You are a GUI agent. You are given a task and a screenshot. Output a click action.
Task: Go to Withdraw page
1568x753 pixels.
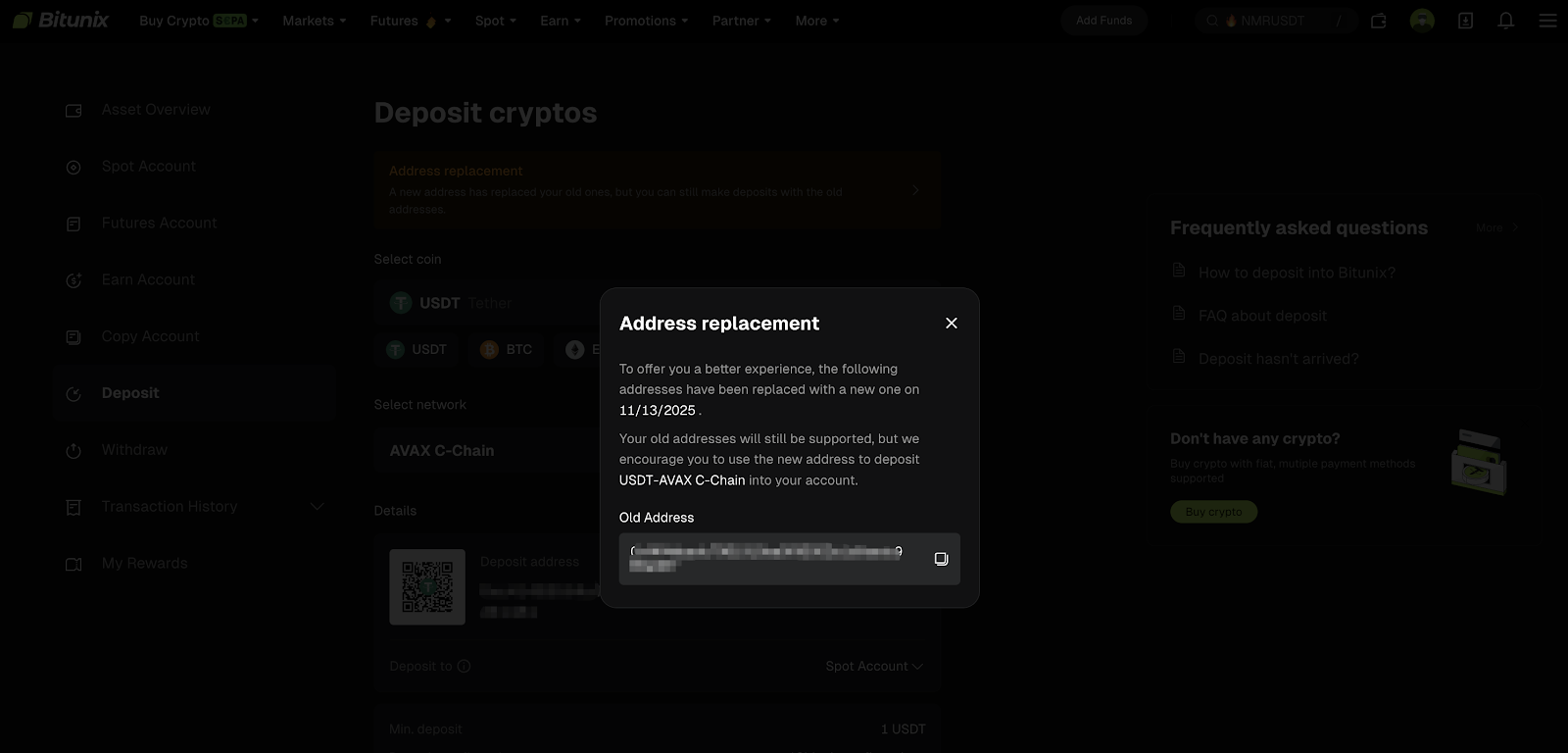(134, 450)
